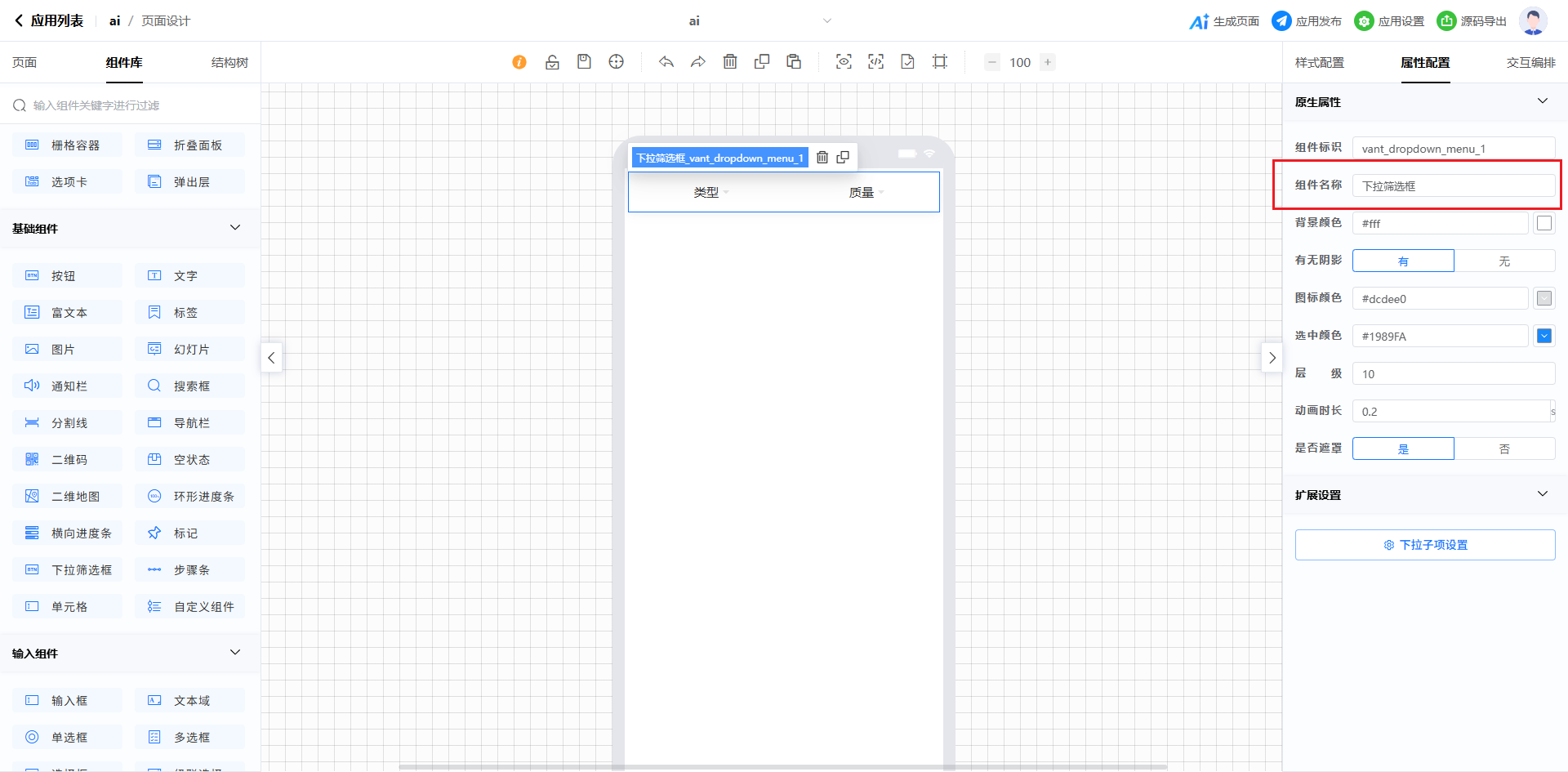The image size is (1568, 772).
Task: Set 是否遮罩 to 否
Action: point(1503,449)
